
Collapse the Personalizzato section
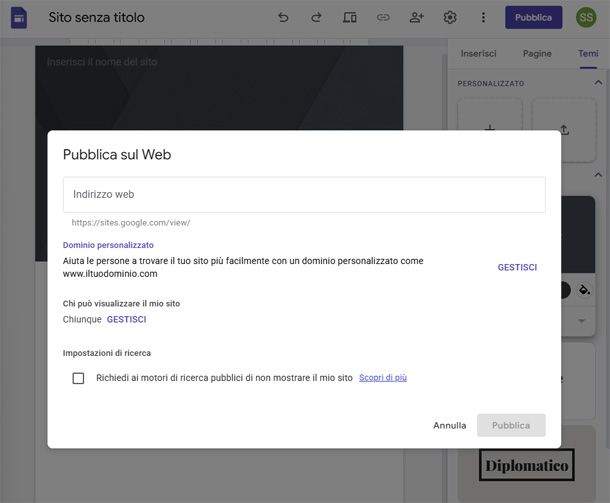point(598,83)
